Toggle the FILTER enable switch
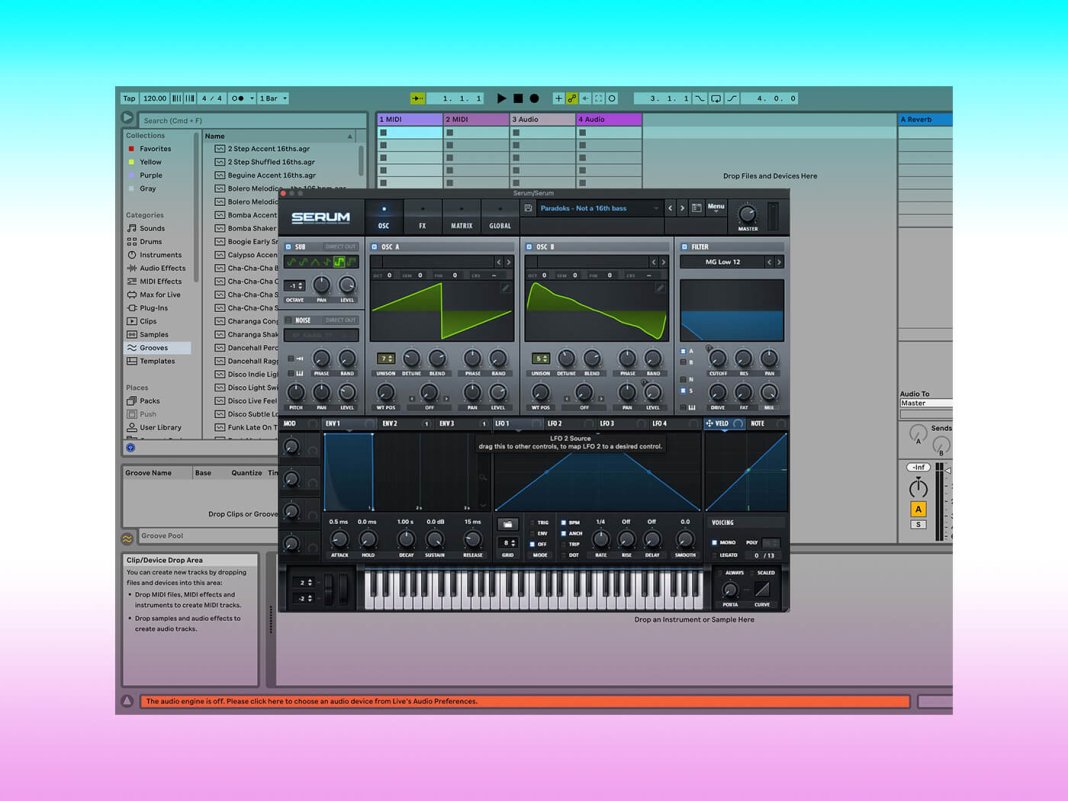This screenshot has width=1068, height=801. click(685, 247)
